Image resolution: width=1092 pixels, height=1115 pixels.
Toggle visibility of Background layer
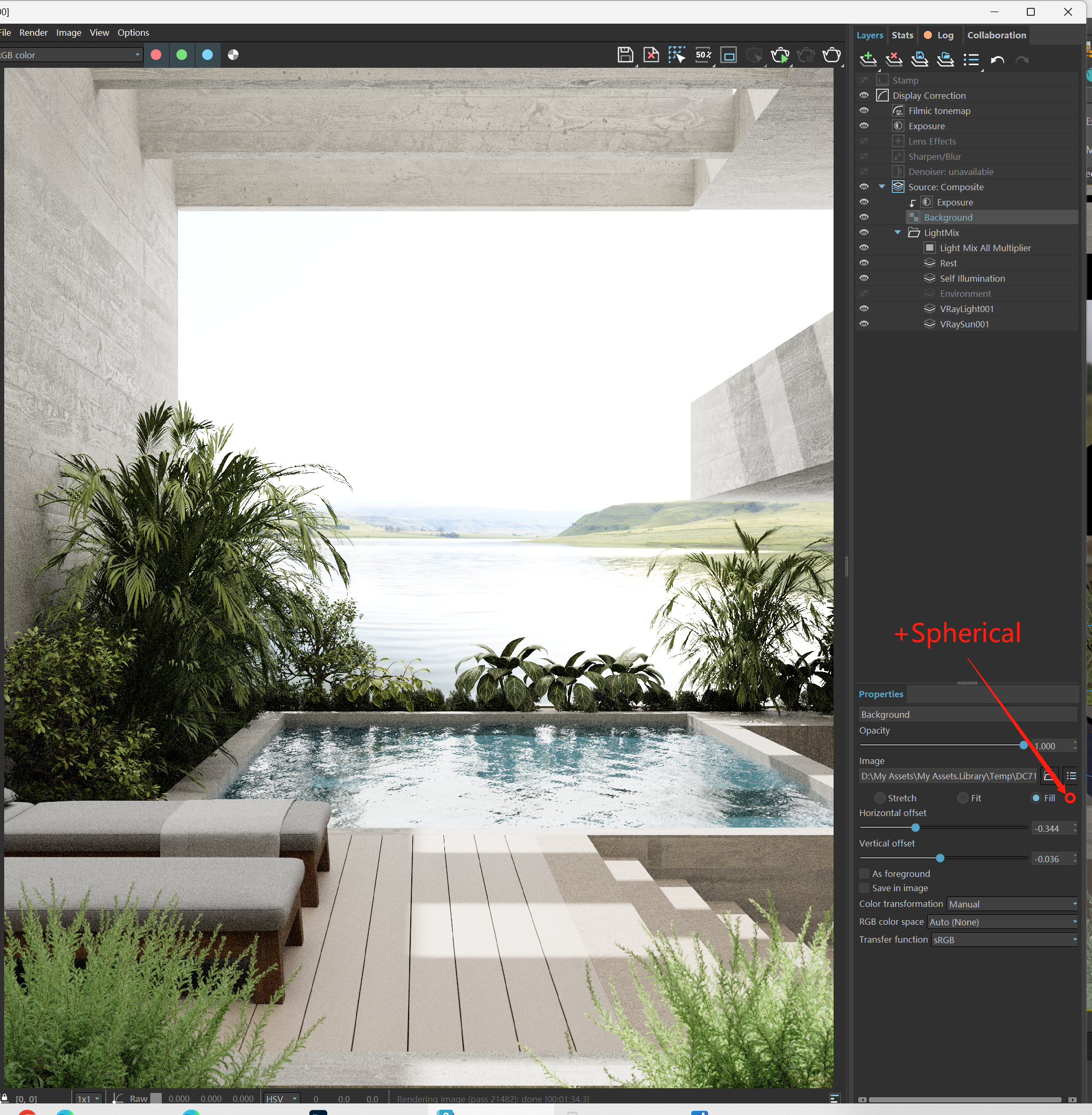coord(865,217)
